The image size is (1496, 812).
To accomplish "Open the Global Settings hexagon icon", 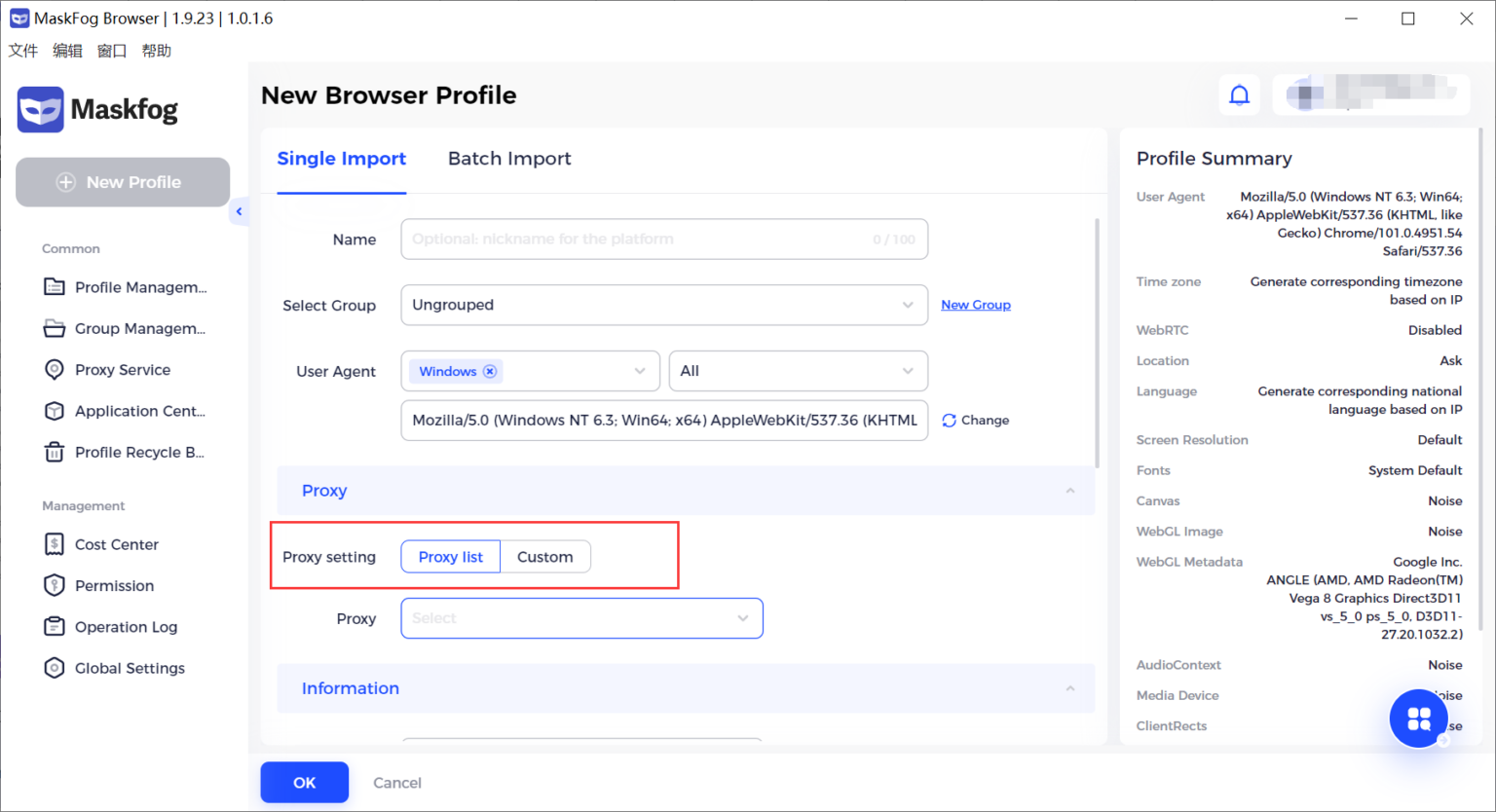I will 55,668.
